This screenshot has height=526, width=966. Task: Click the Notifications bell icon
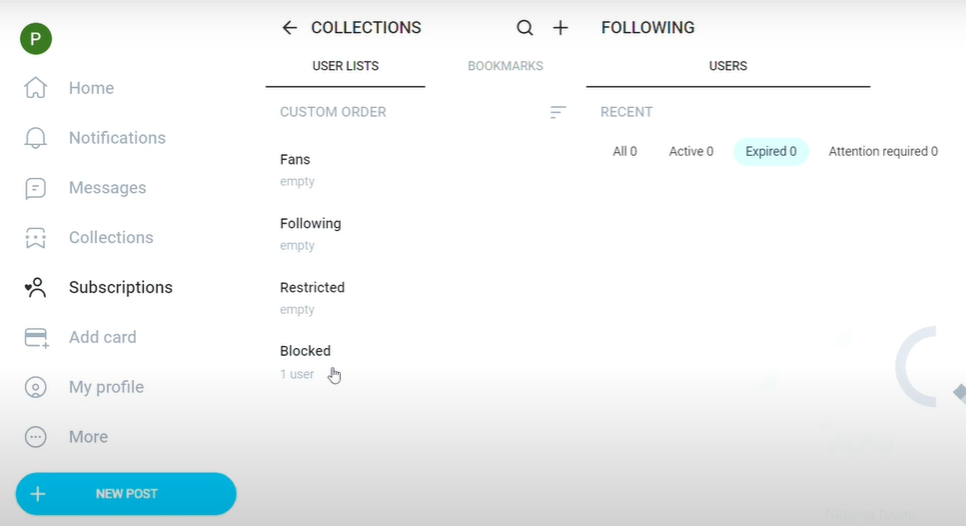point(36,137)
